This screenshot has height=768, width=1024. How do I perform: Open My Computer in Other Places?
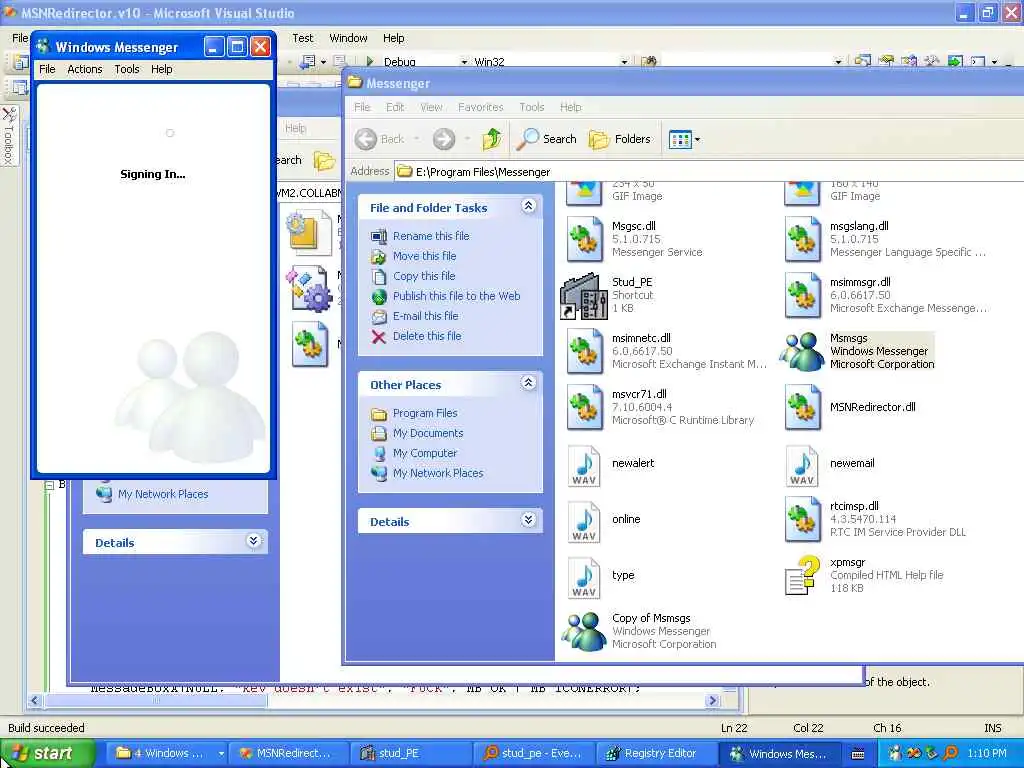pos(425,453)
